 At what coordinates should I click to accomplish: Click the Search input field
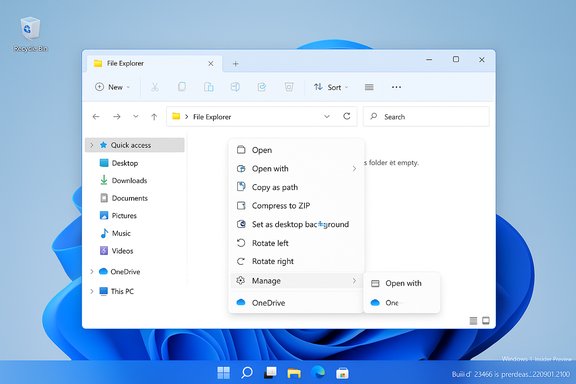(426, 116)
